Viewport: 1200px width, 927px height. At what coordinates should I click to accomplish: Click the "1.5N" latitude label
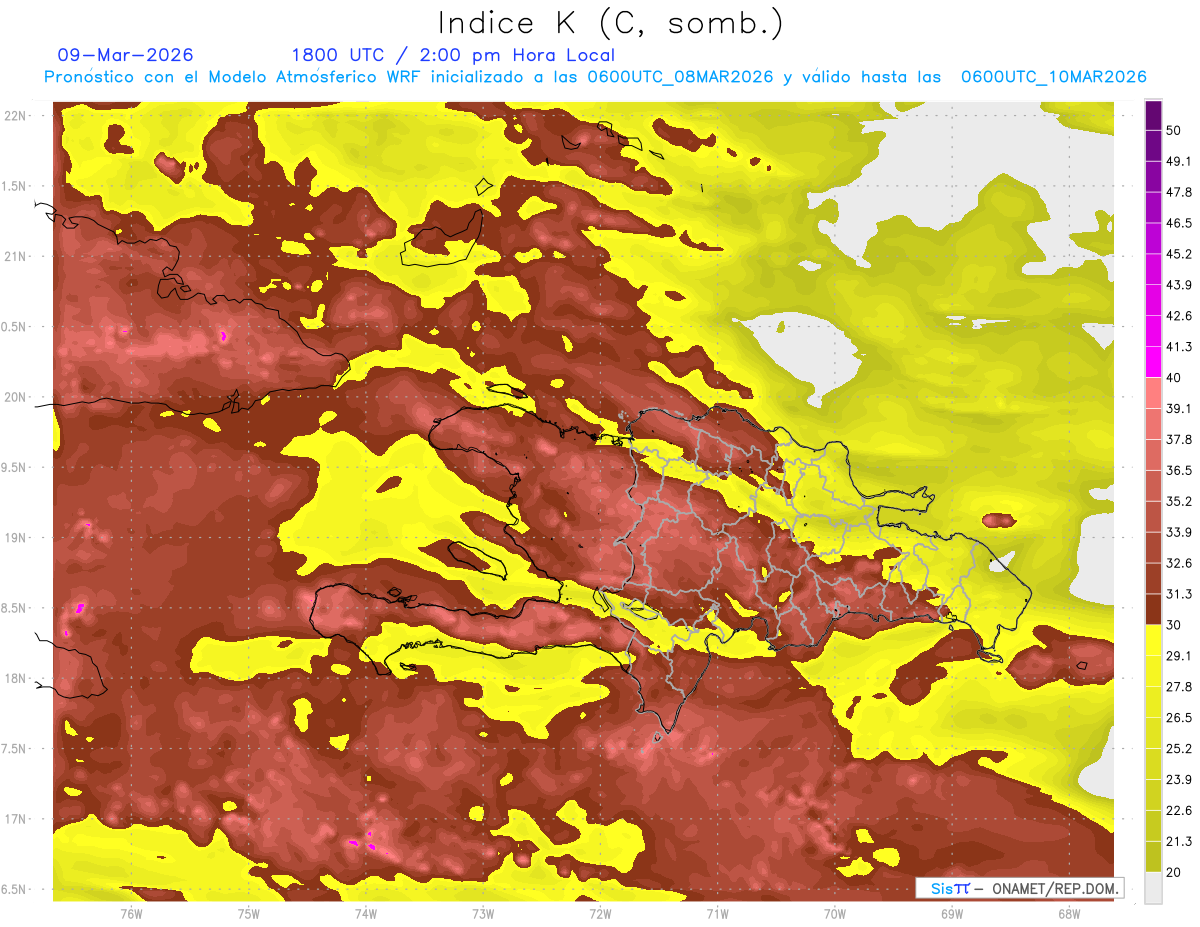click(15, 186)
